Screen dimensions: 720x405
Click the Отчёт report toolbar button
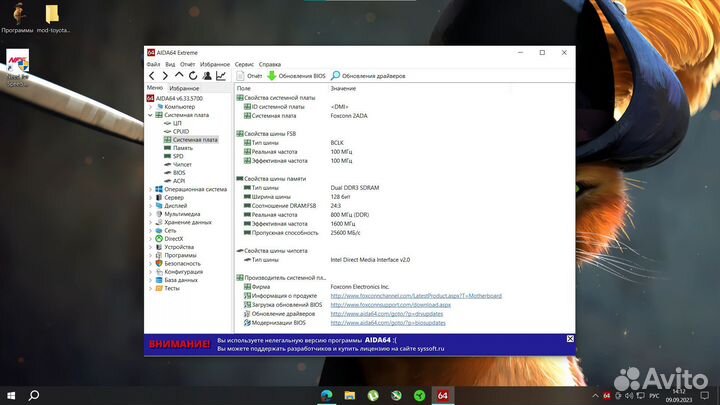[249, 76]
